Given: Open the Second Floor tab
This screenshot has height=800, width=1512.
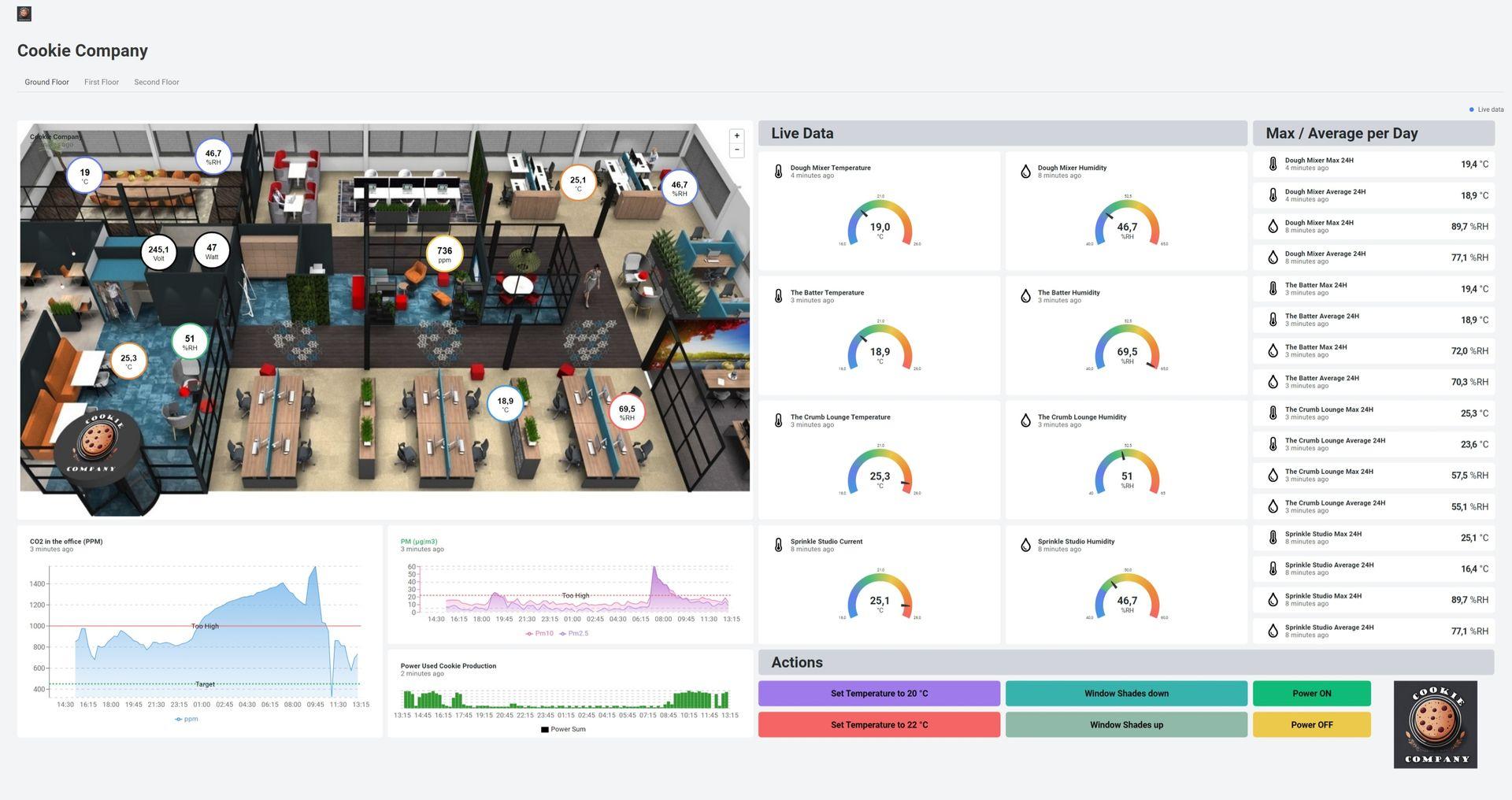Looking at the screenshot, I should (157, 82).
